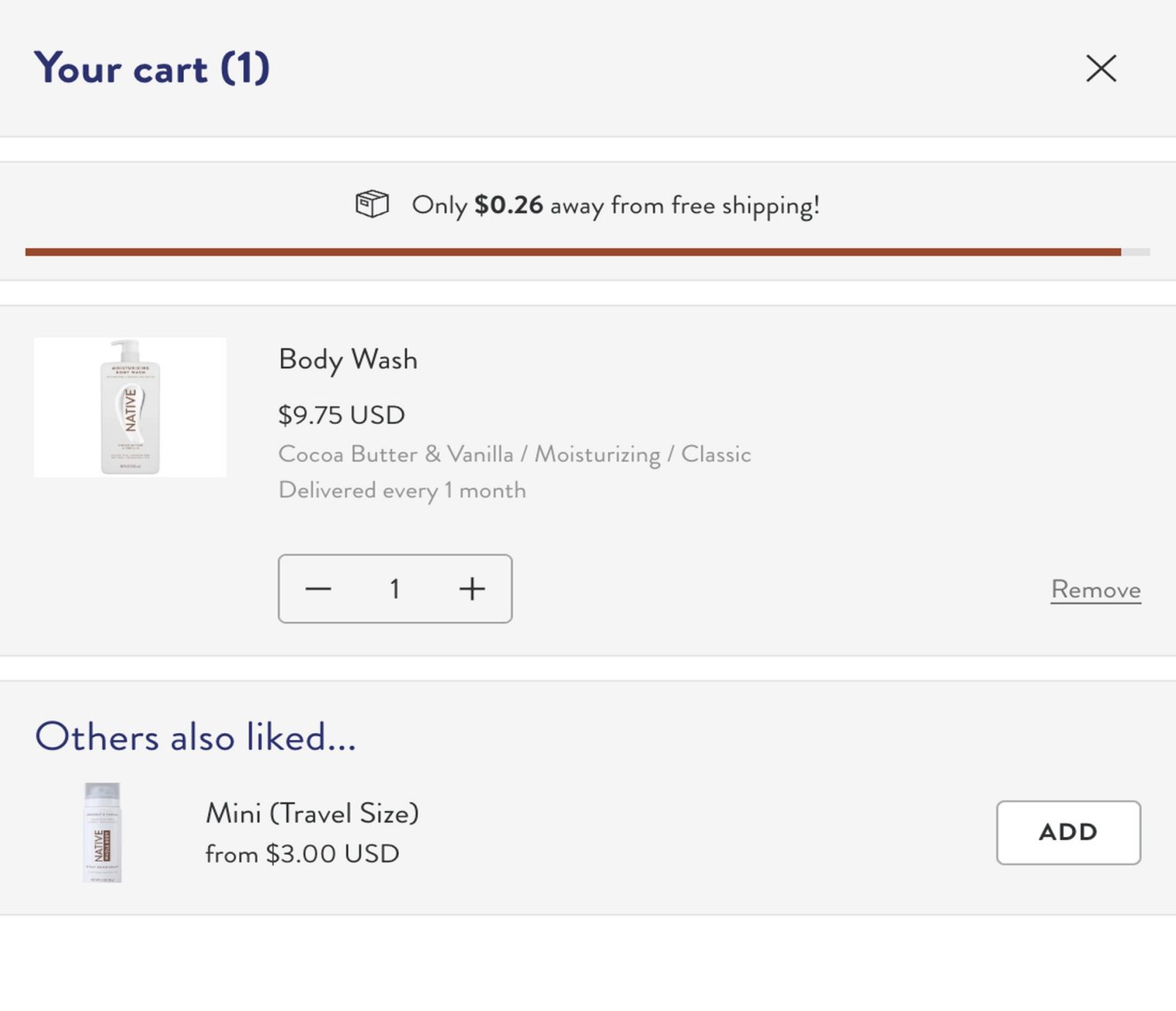Screen dimensions: 1176x1011
Task: Click the Delivered every 1 month subscription text
Action: point(401,490)
